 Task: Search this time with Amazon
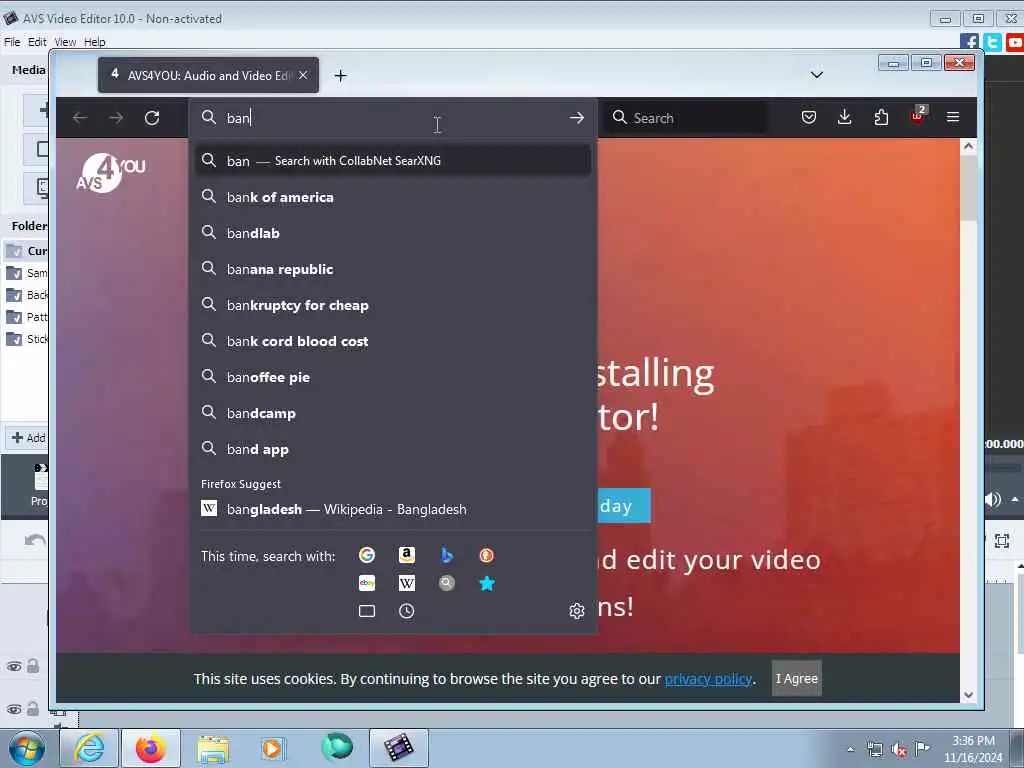tap(407, 555)
